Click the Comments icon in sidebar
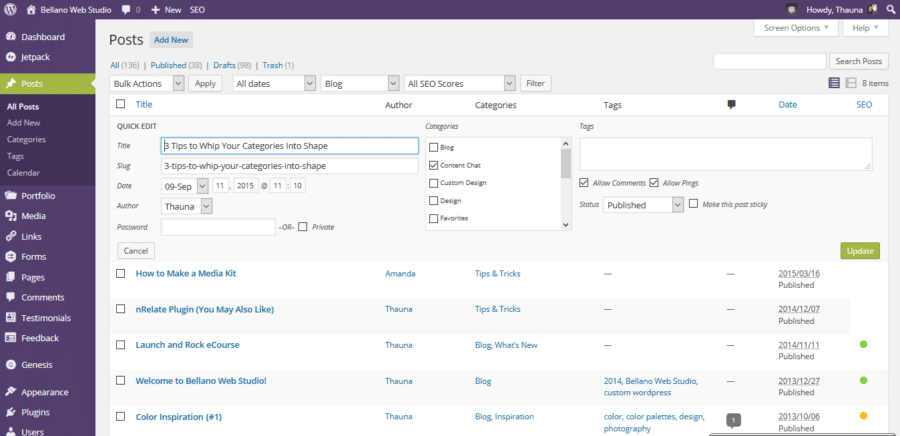The height and width of the screenshot is (436, 900). click(x=10, y=297)
